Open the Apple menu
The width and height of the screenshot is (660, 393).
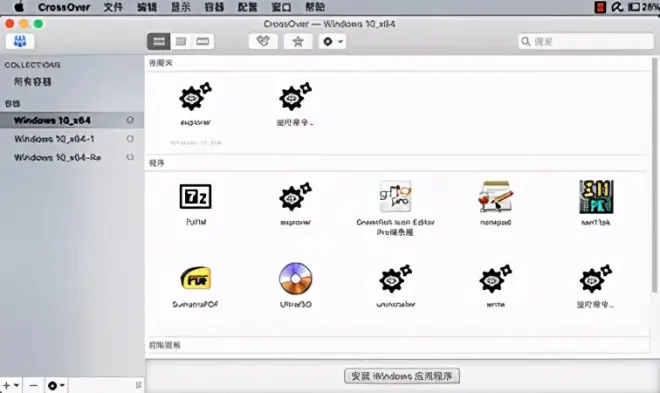click(x=19, y=7)
